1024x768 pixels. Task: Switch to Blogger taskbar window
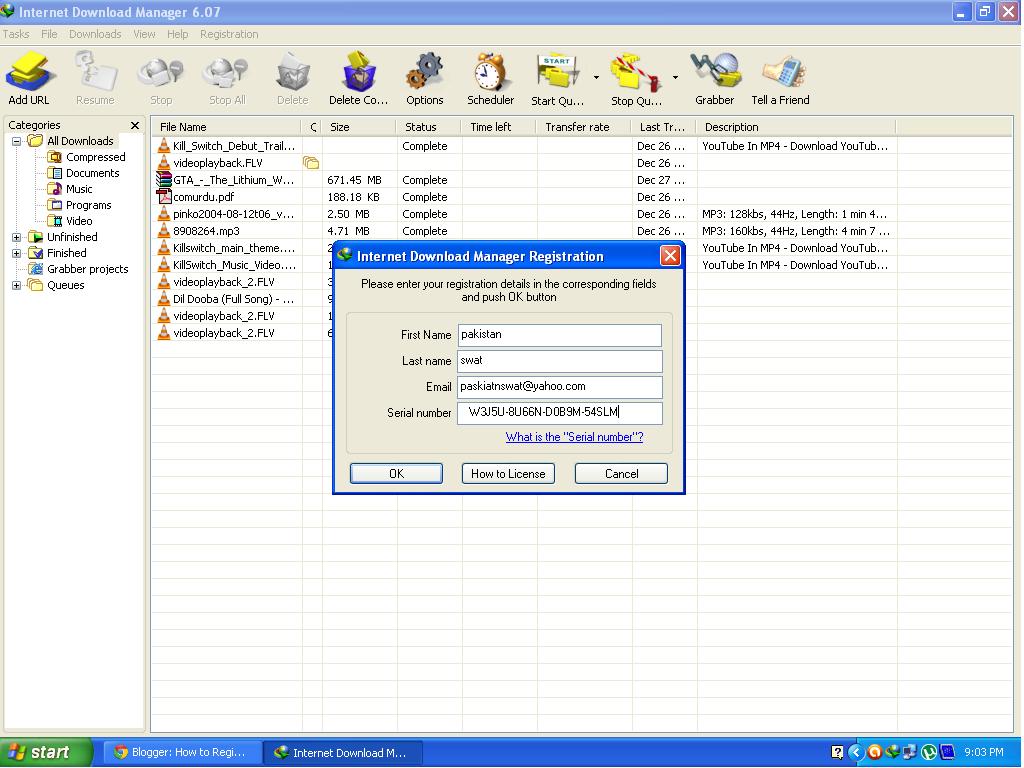point(180,752)
